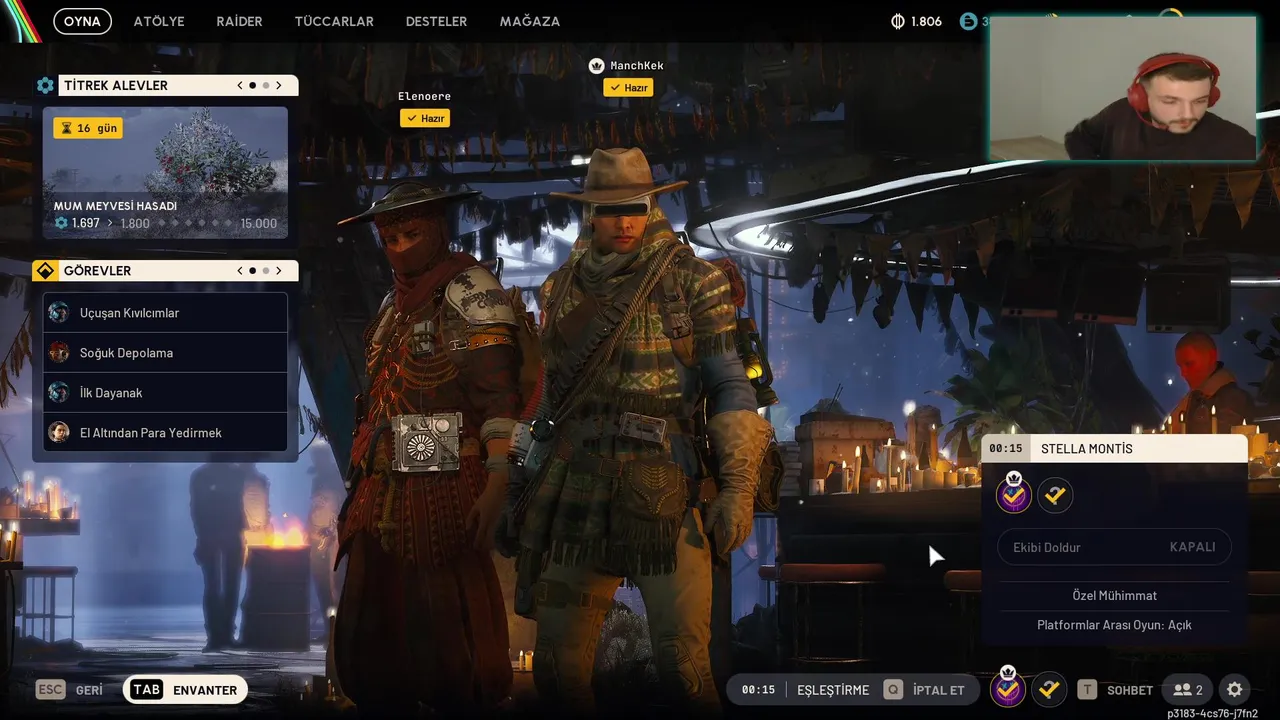The width and height of the screenshot is (1280, 720).
Task: Select second page dot in Titrek Alevler
Action: [x=266, y=86]
